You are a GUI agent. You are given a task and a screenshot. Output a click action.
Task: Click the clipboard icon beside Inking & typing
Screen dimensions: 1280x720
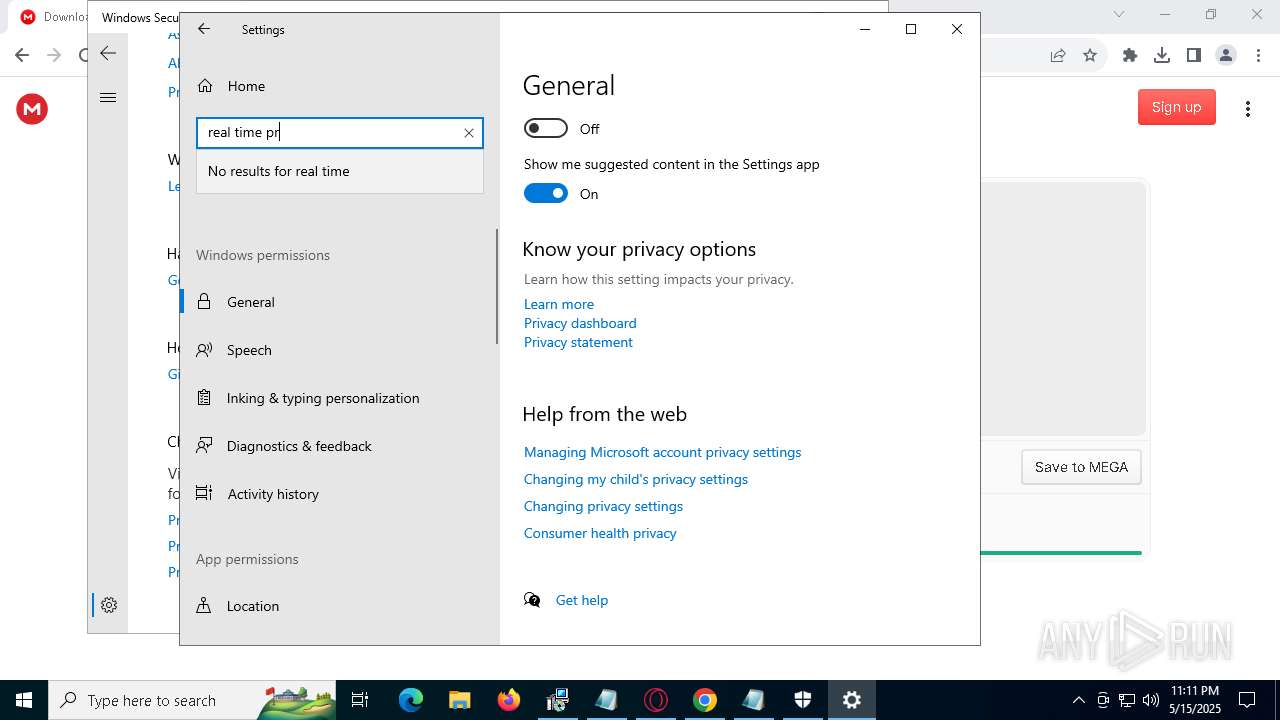point(204,398)
